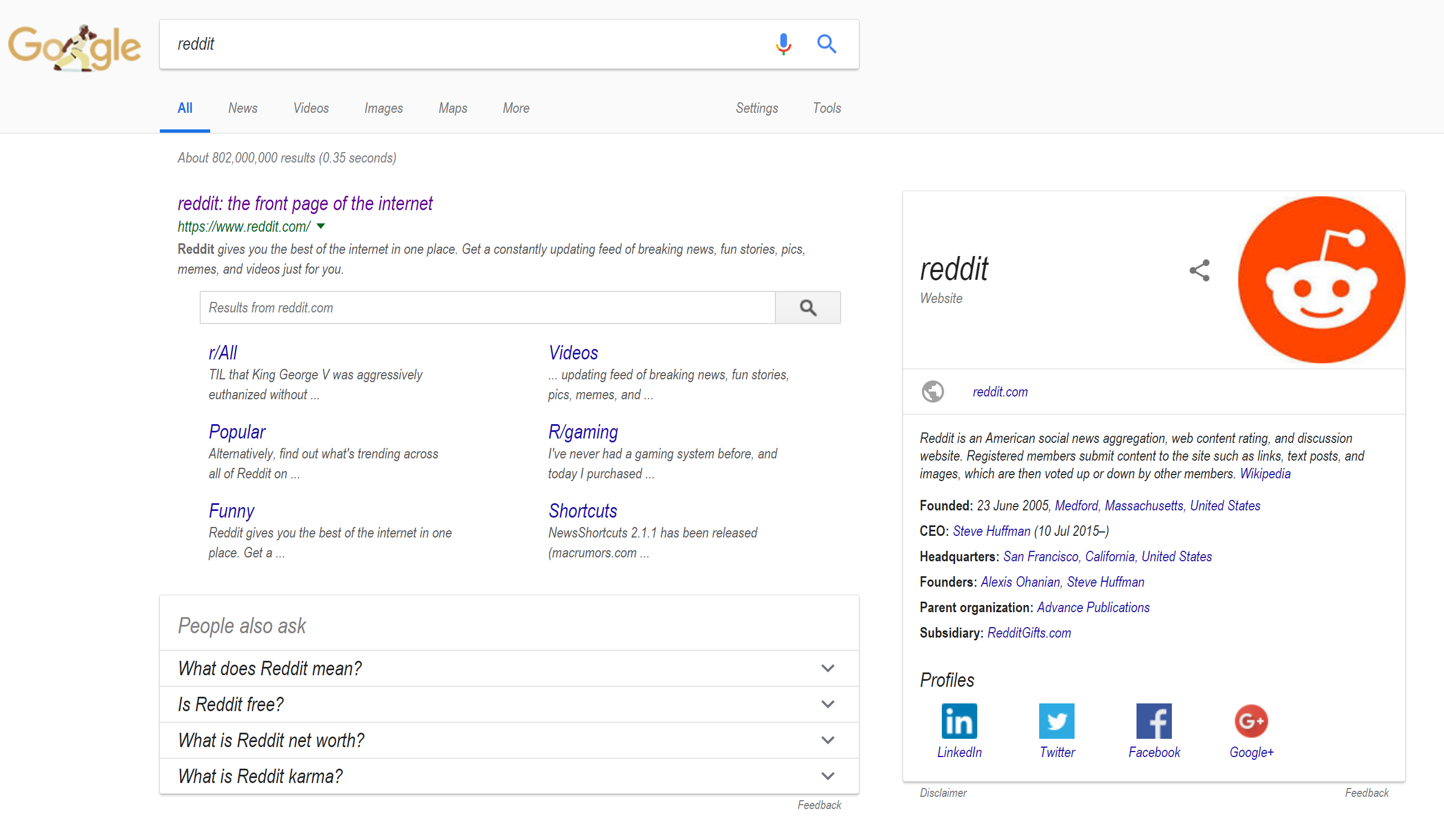Click the share icon in knowledge panel
The height and width of the screenshot is (840, 1444).
[1200, 270]
